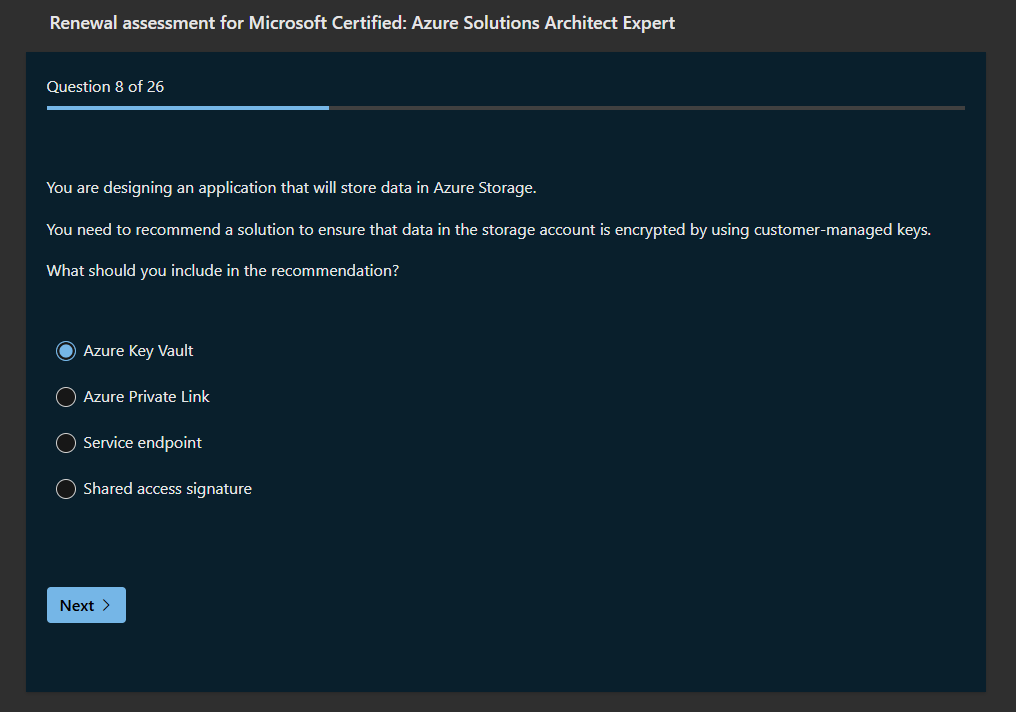Click the Next button
1016x712 pixels.
pos(86,605)
